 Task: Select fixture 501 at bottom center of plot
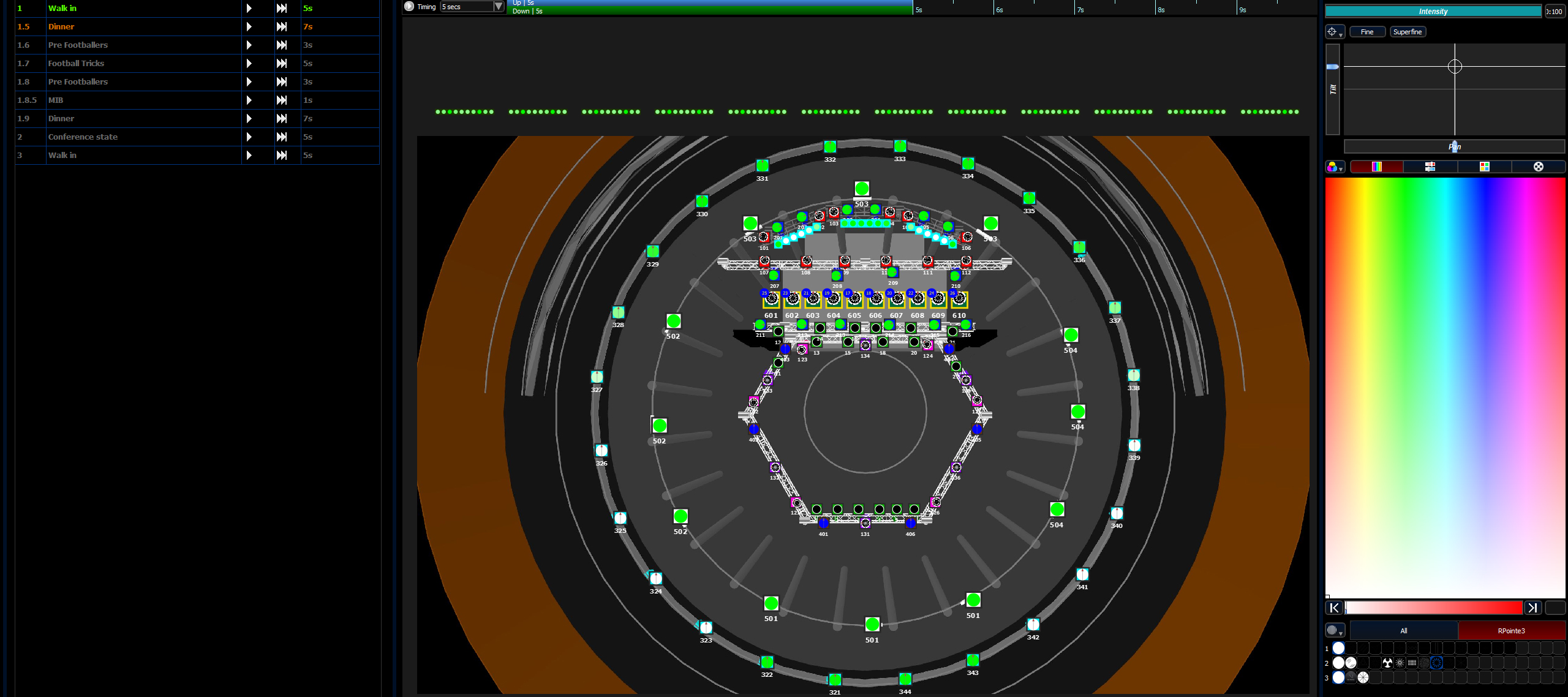click(x=872, y=624)
